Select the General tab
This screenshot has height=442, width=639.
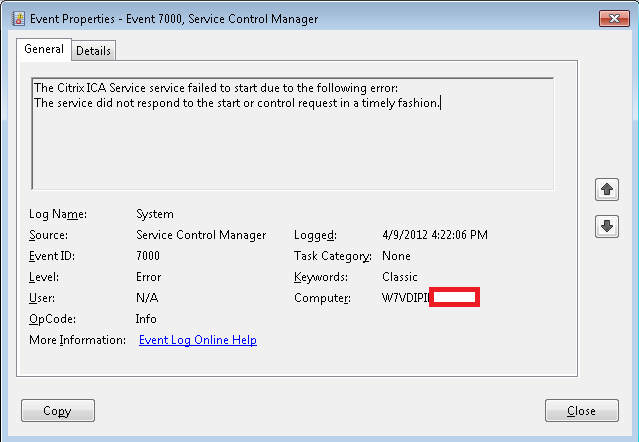click(x=43, y=49)
